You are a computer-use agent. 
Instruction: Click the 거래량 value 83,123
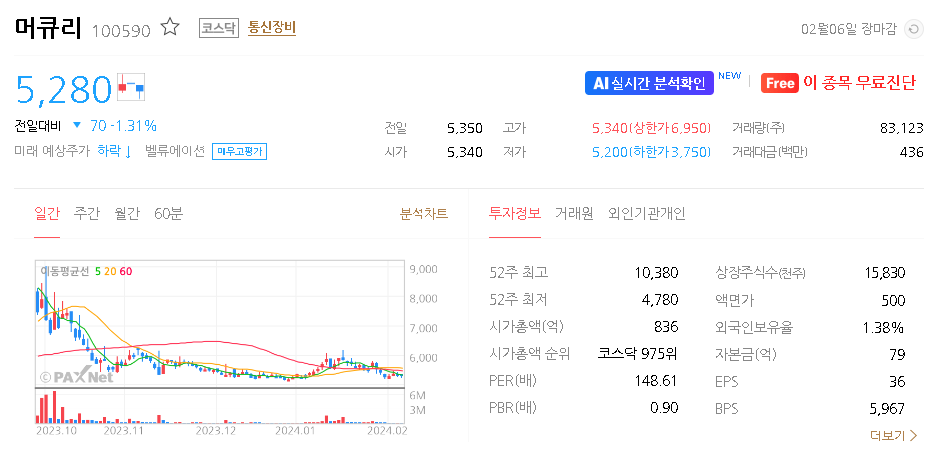901,128
